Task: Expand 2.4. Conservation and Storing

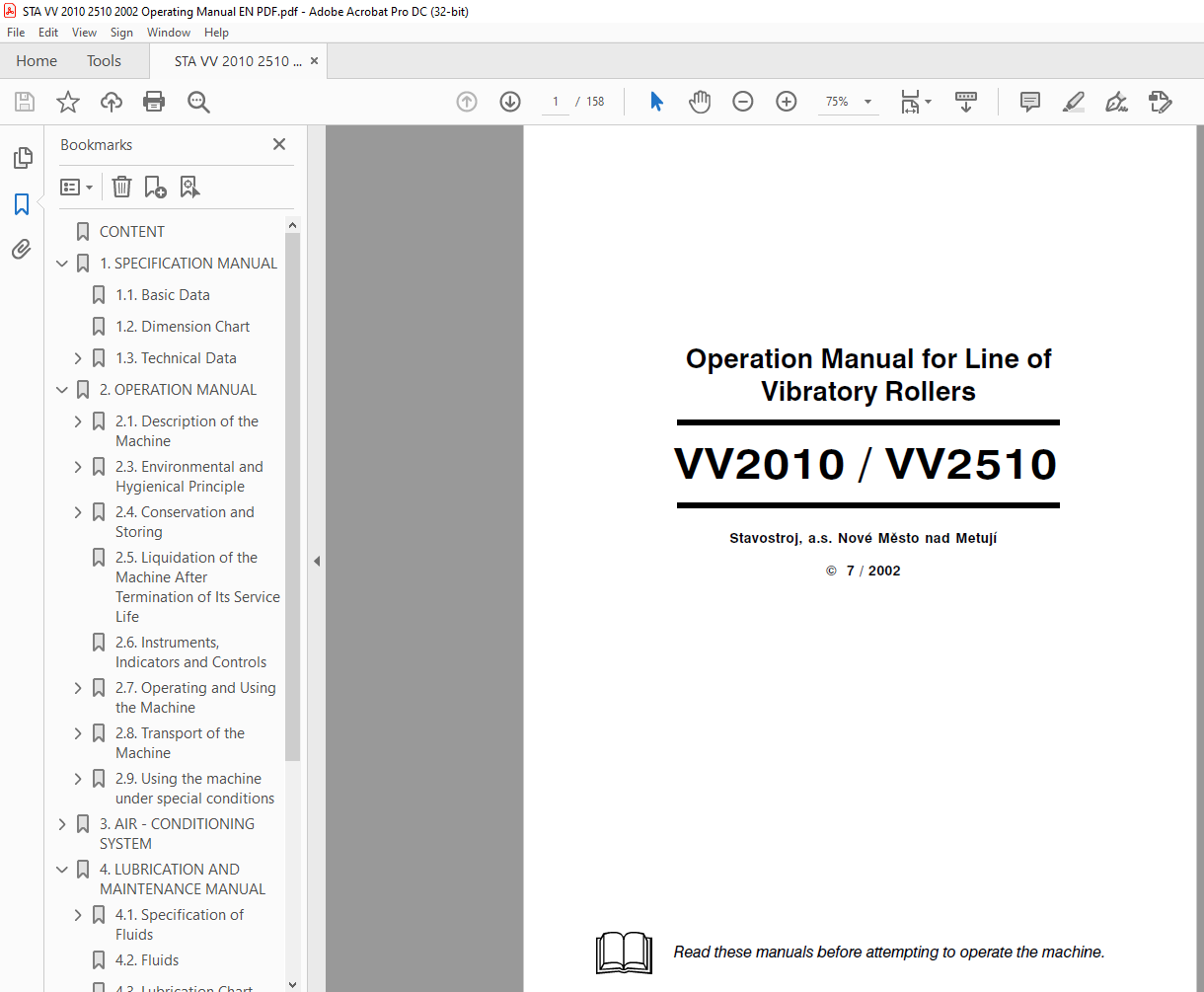Action: pyautogui.click(x=78, y=512)
